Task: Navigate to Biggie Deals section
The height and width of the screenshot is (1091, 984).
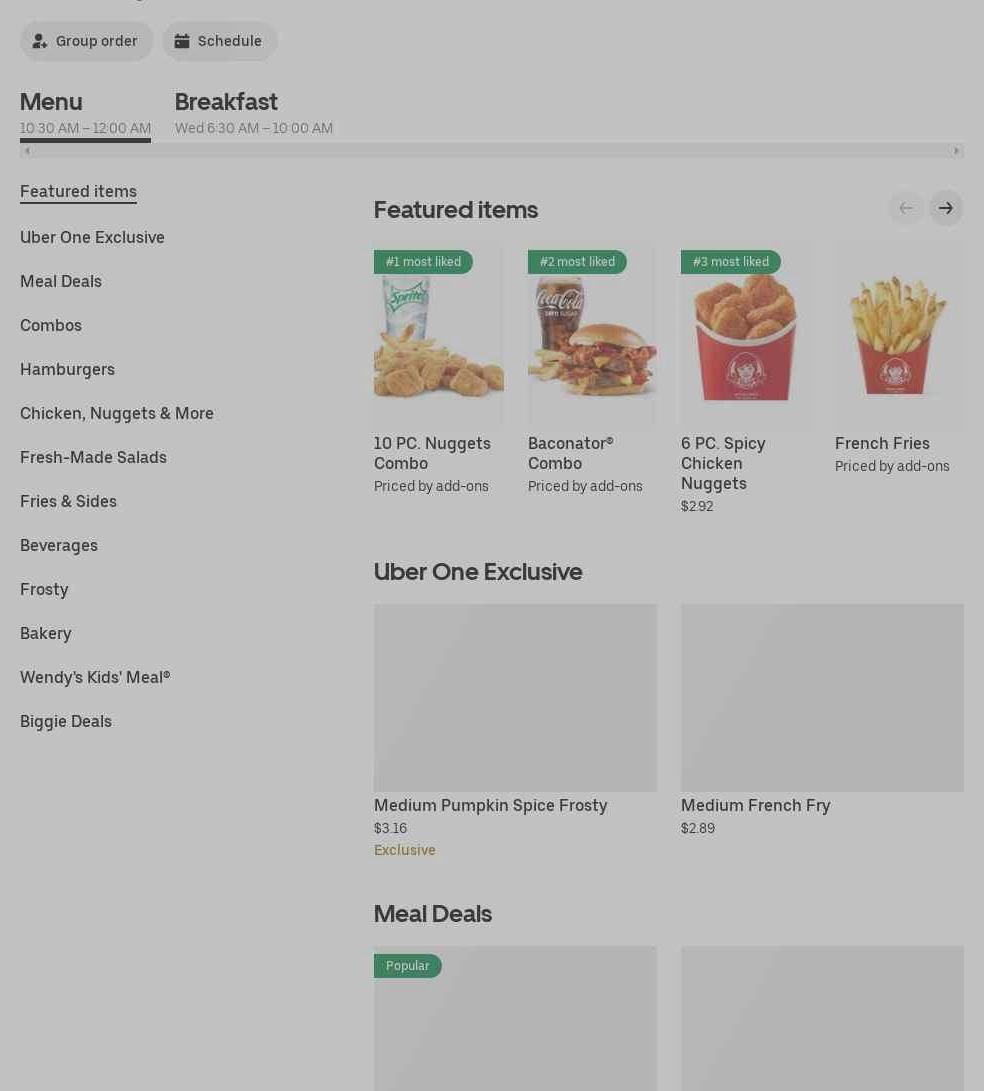Action: (66, 722)
